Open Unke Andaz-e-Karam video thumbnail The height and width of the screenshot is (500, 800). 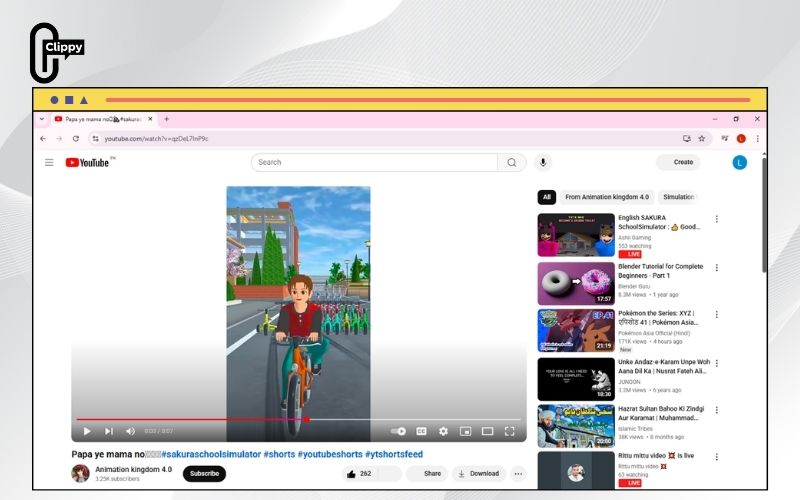[576, 379]
